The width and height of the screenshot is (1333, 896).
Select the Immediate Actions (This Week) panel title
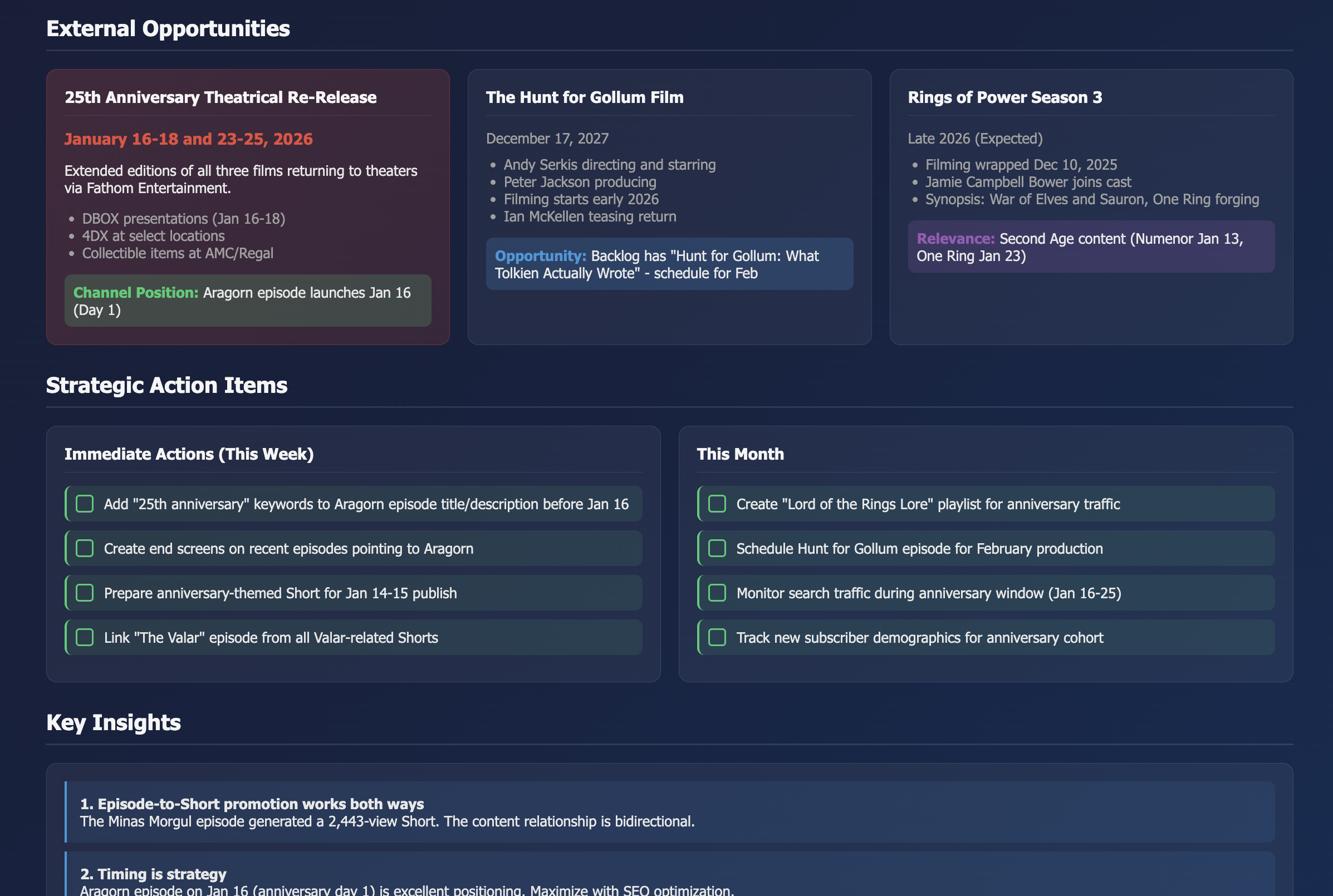(189, 454)
